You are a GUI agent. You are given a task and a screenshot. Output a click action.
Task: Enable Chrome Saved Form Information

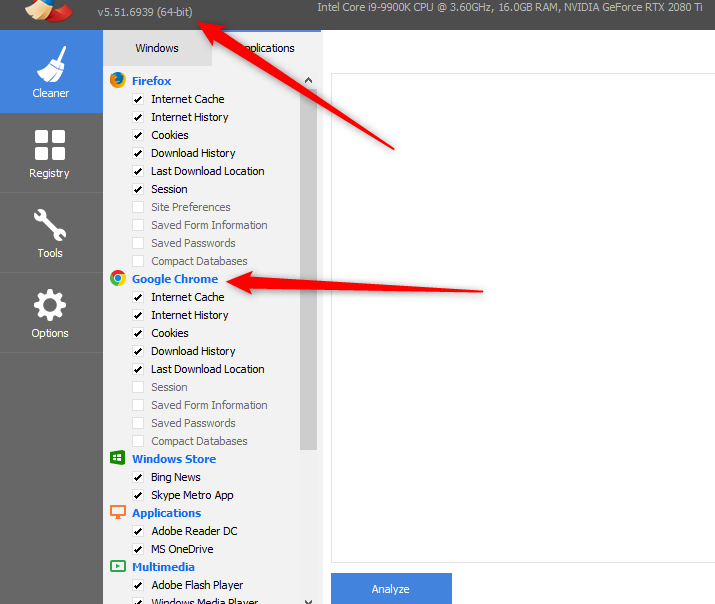[x=138, y=405]
